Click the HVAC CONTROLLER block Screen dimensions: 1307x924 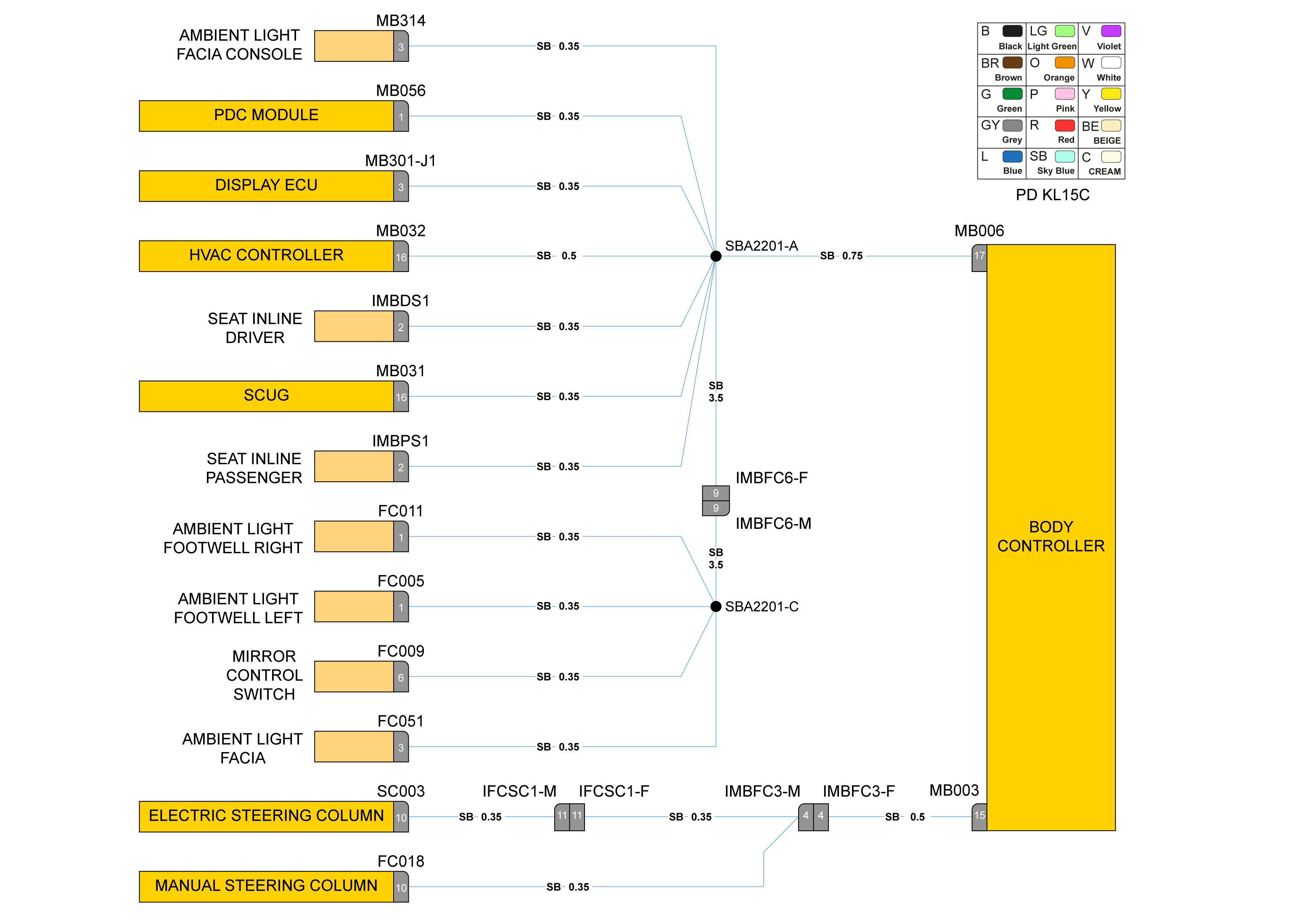tap(266, 256)
